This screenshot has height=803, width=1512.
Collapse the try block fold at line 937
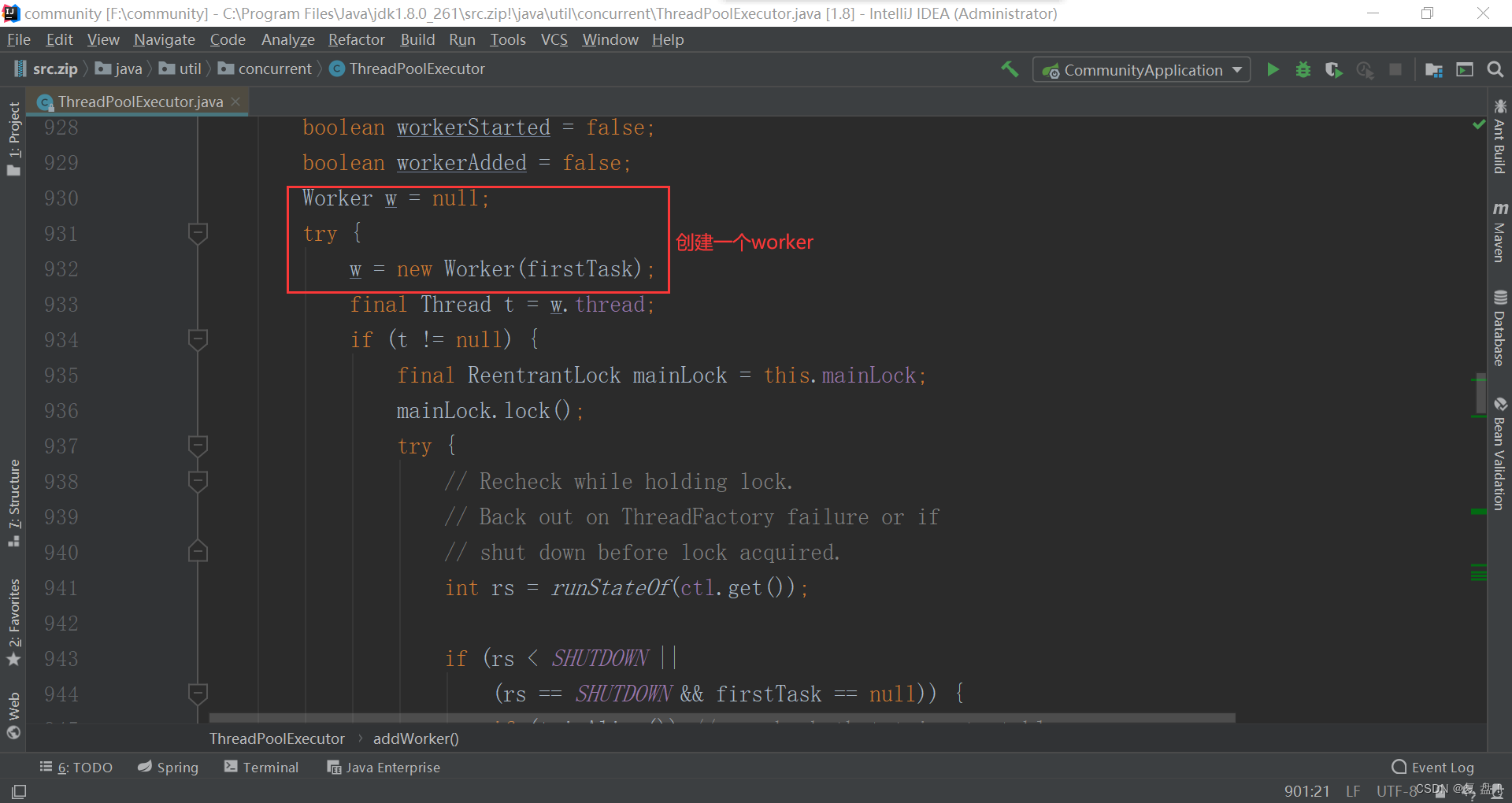(198, 446)
